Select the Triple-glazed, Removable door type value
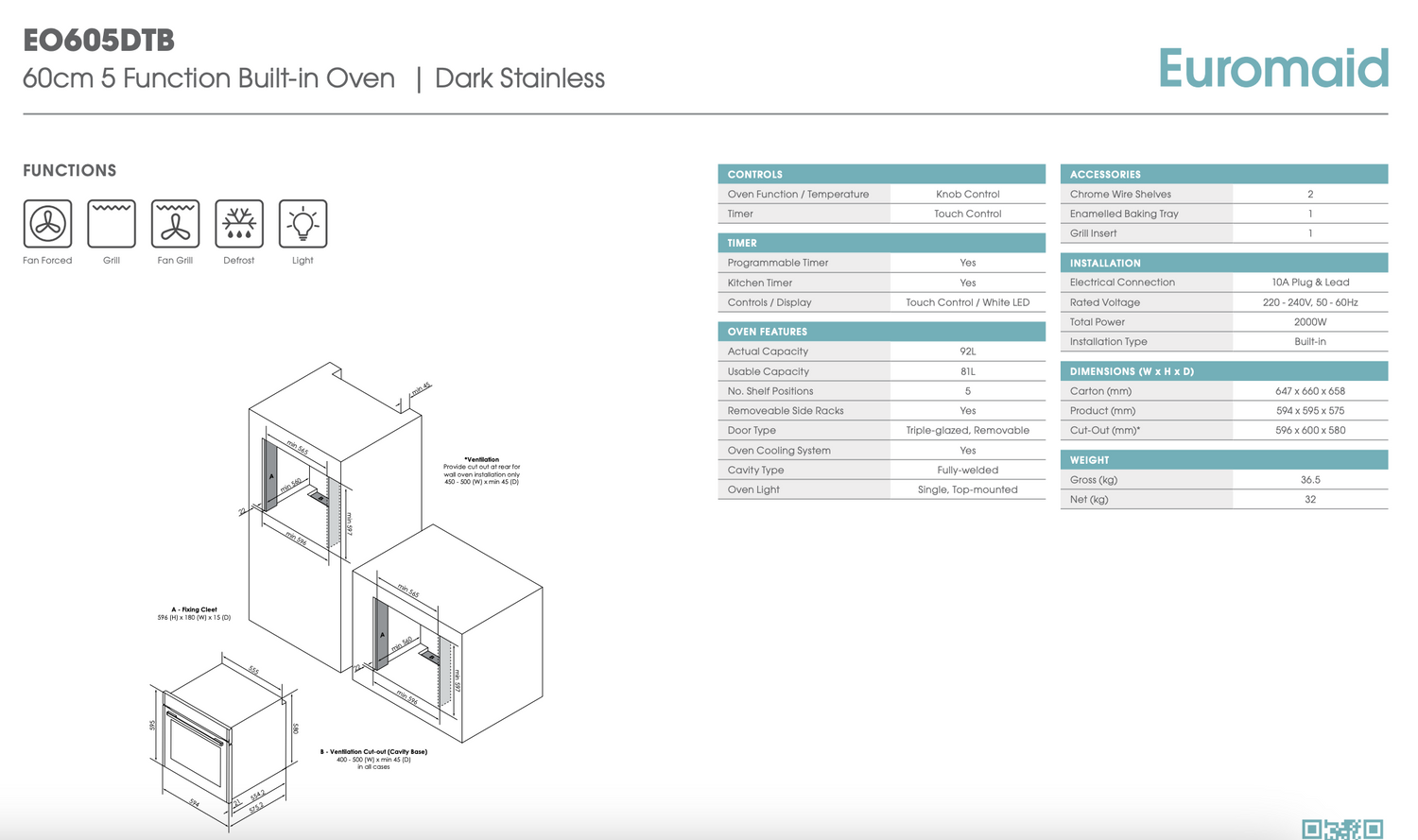Viewport: 1418px width, 840px height. click(x=967, y=430)
